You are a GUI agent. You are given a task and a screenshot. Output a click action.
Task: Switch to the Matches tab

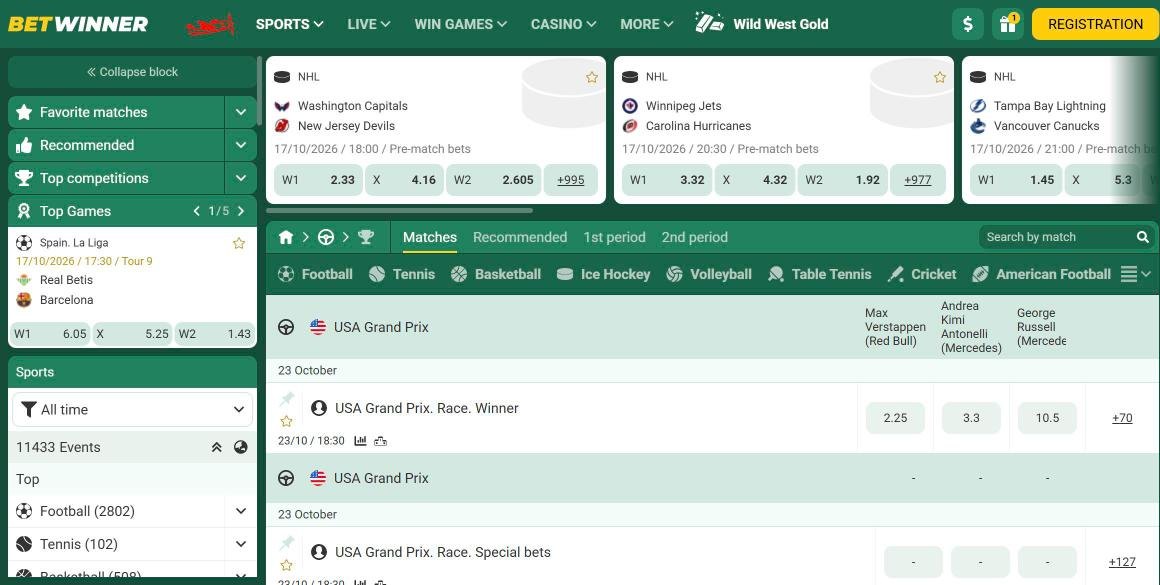click(430, 237)
